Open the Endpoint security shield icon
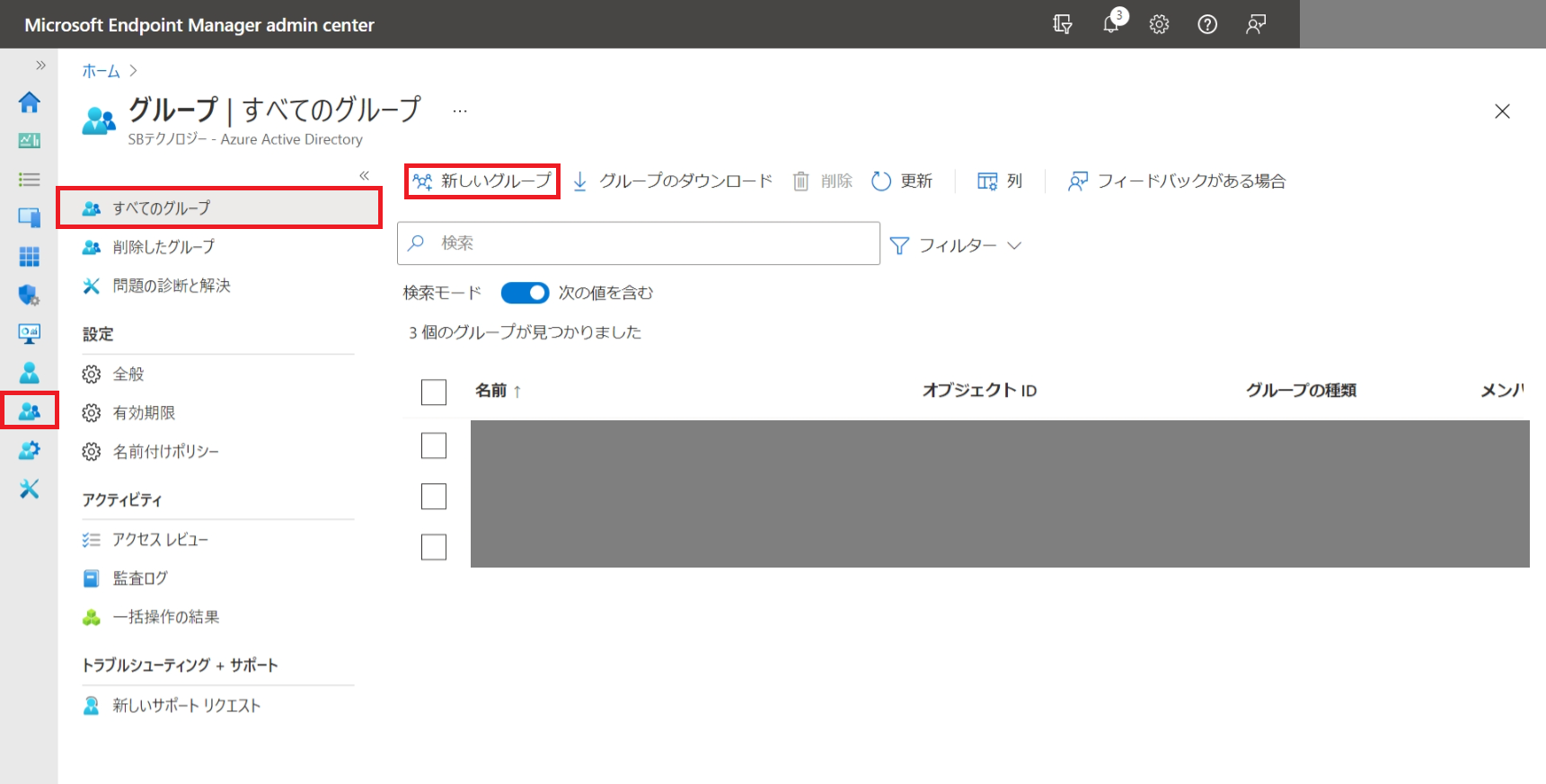This screenshot has width=1546, height=784. 29,295
